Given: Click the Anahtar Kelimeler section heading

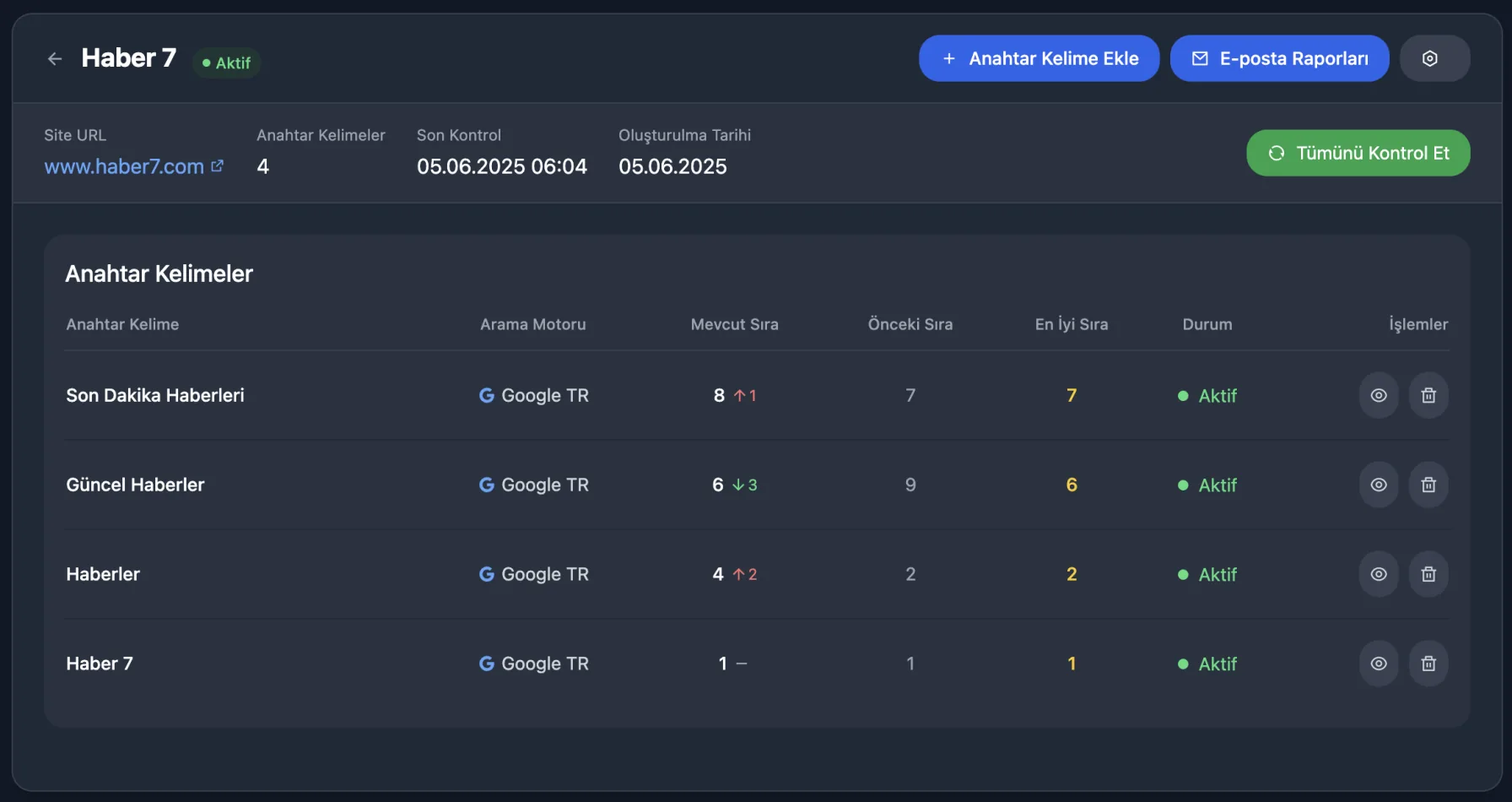Looking at the screenshot, I should [159, 274].
